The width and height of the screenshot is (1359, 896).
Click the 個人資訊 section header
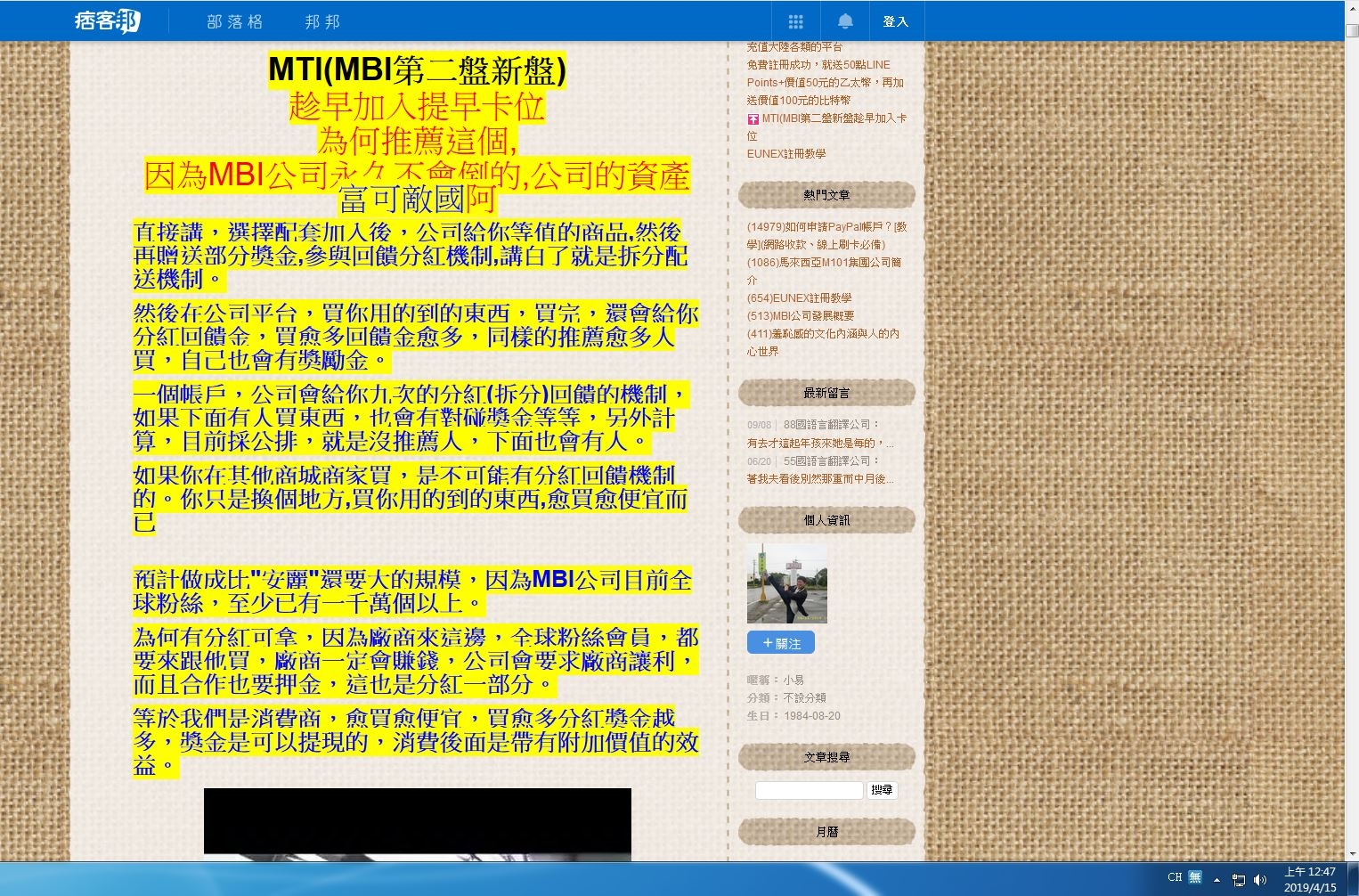click(x=826, y=520)
